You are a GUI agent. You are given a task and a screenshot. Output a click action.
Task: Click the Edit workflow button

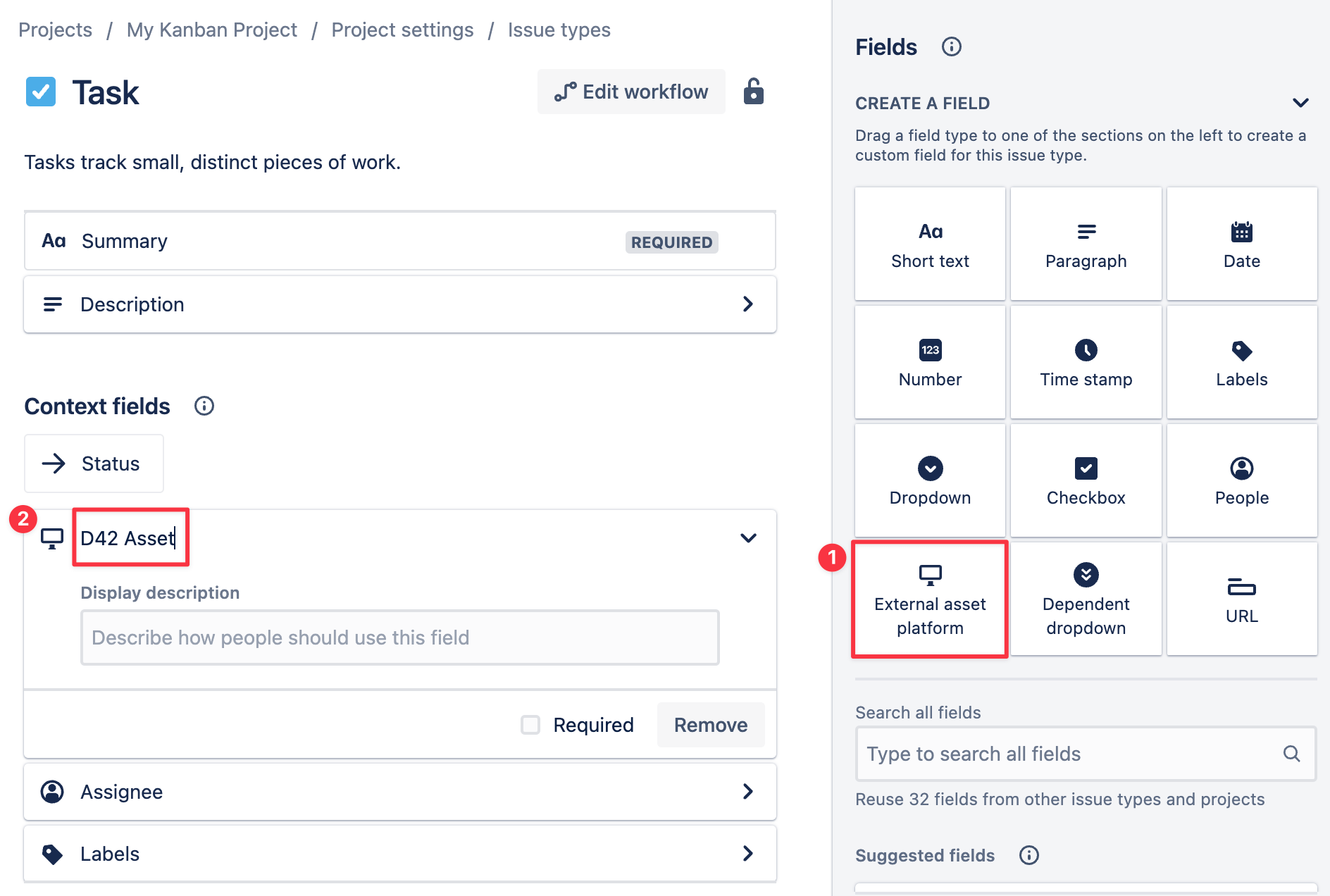tap(630, 91)
